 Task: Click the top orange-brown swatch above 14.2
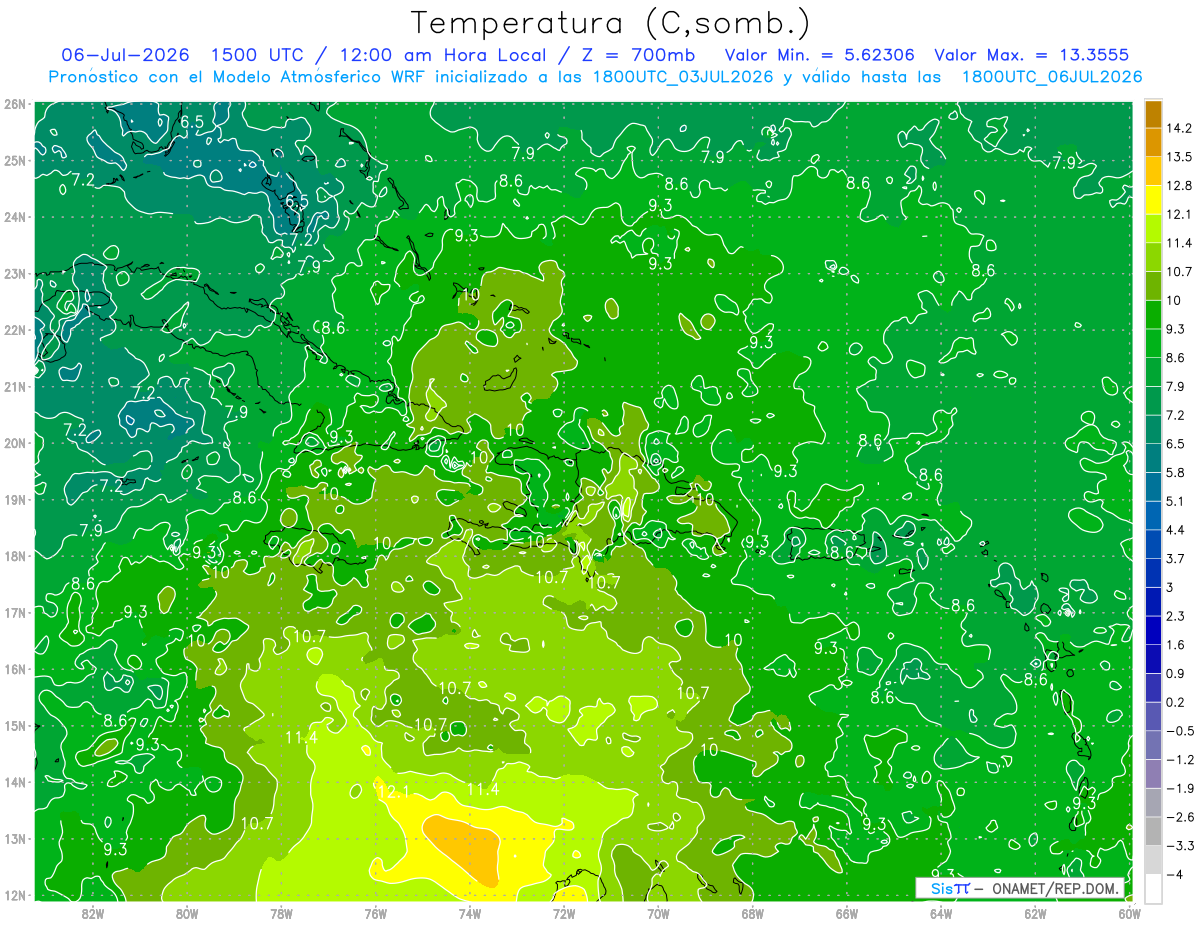tap(1153, 113)
